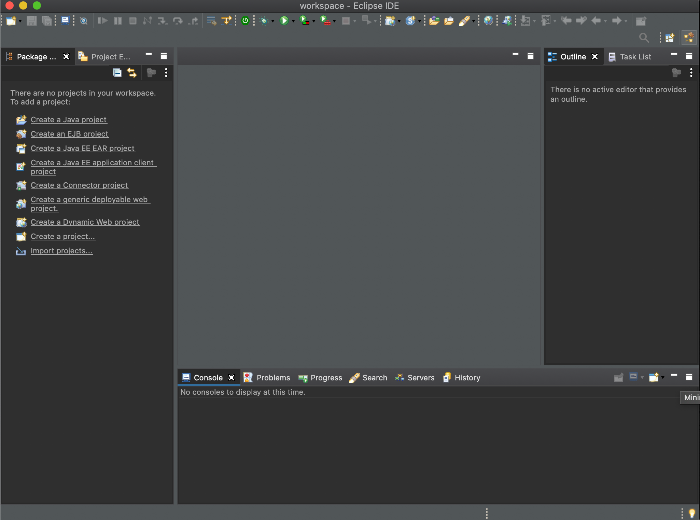Switch to the Problems tab

(267, 378)
